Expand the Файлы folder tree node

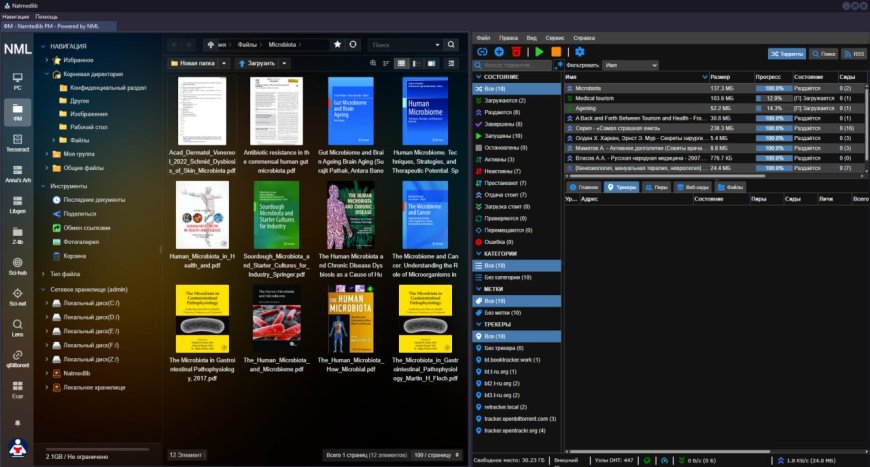point(54,140)
